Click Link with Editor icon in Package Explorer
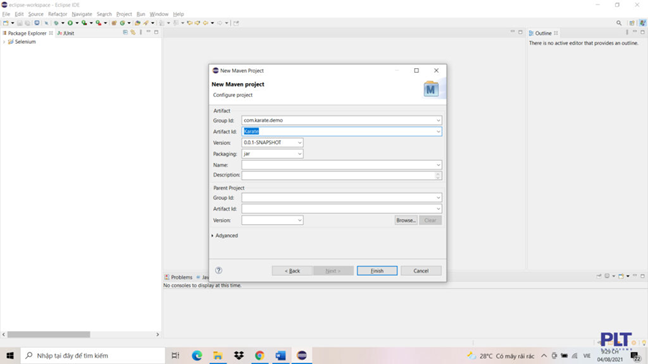The height and width of the screenshot is (364, 648). click(x=133, y=32)
